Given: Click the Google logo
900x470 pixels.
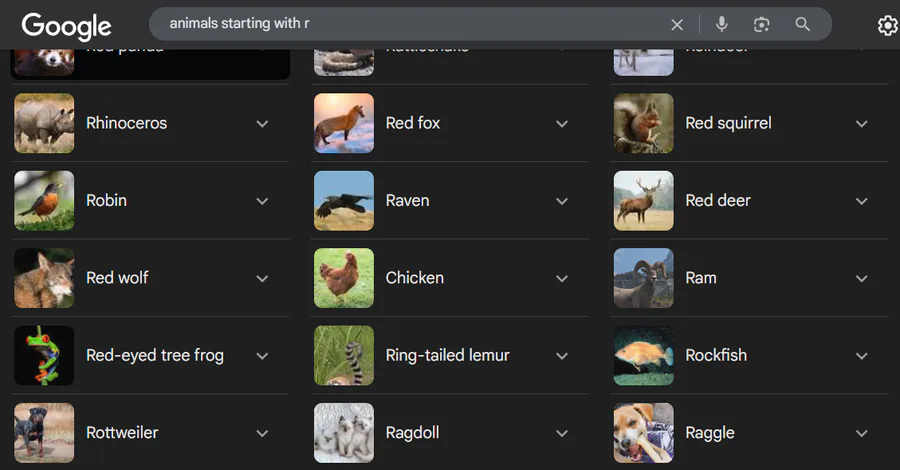Looking at the screenshot, I should pos(66,25).
